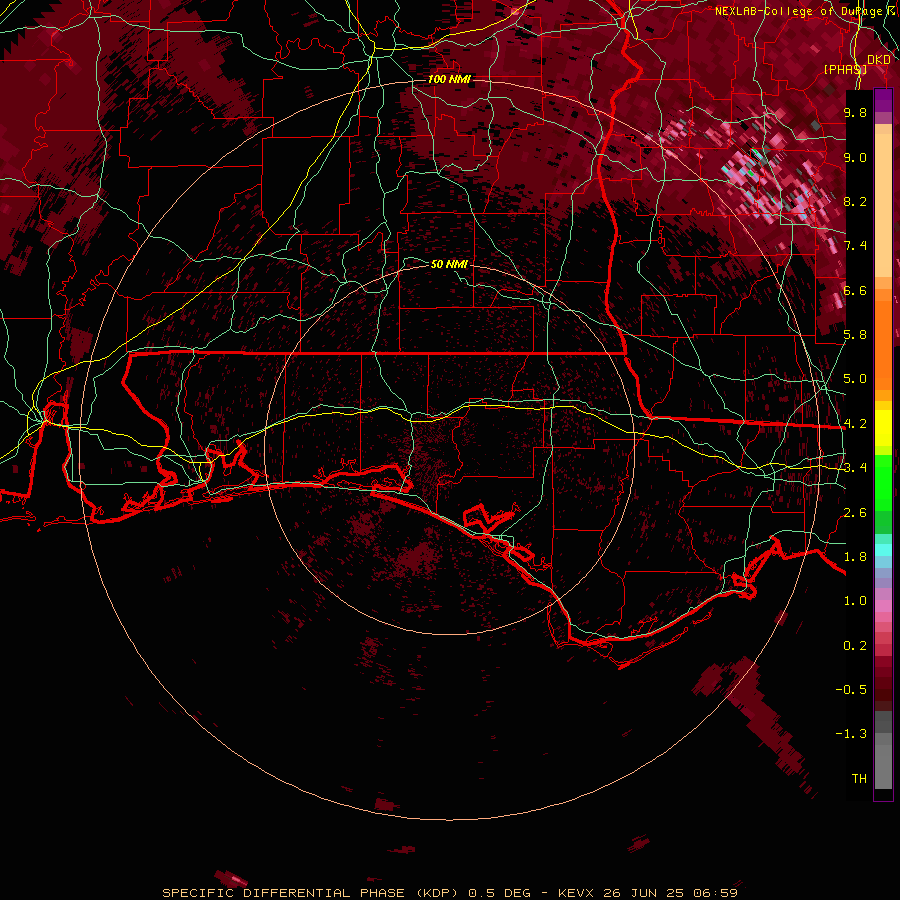The image size is (900, 900).
Task: Pick the cyan band of the color bar
Action: (x=883, y=550)
